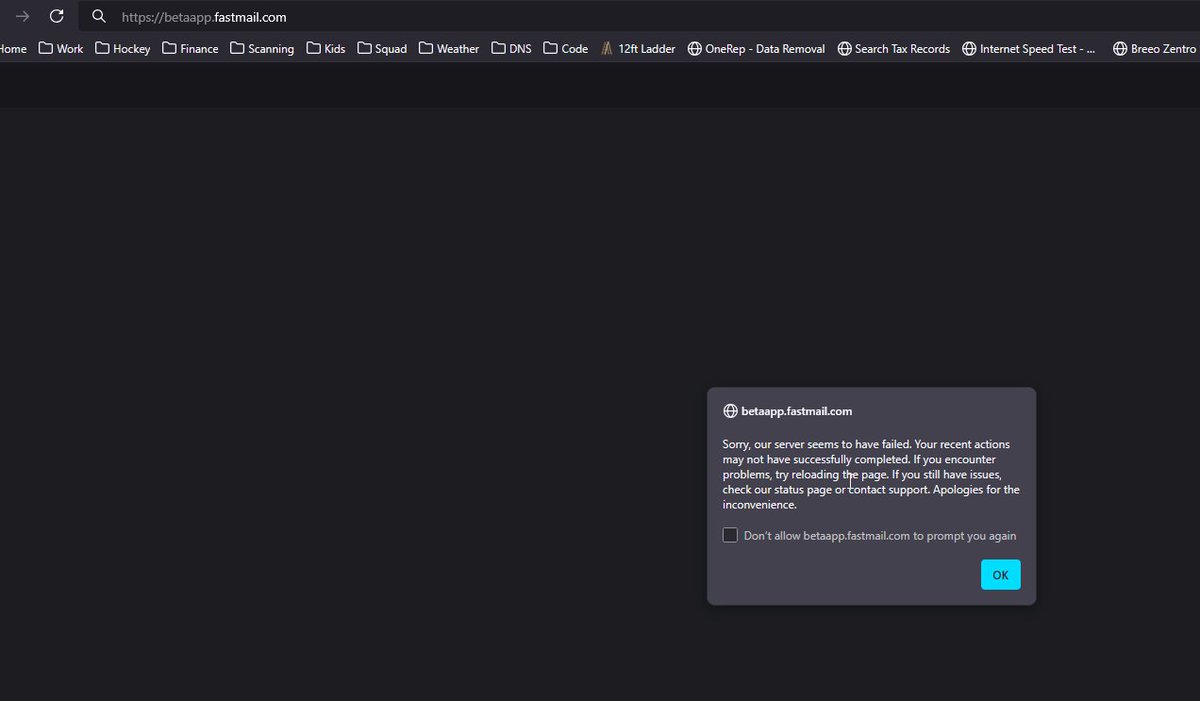Viewport: 1200px width, 701px height.
Task: Open the Scanning bookmarks folder
Action: pos(262,48)
